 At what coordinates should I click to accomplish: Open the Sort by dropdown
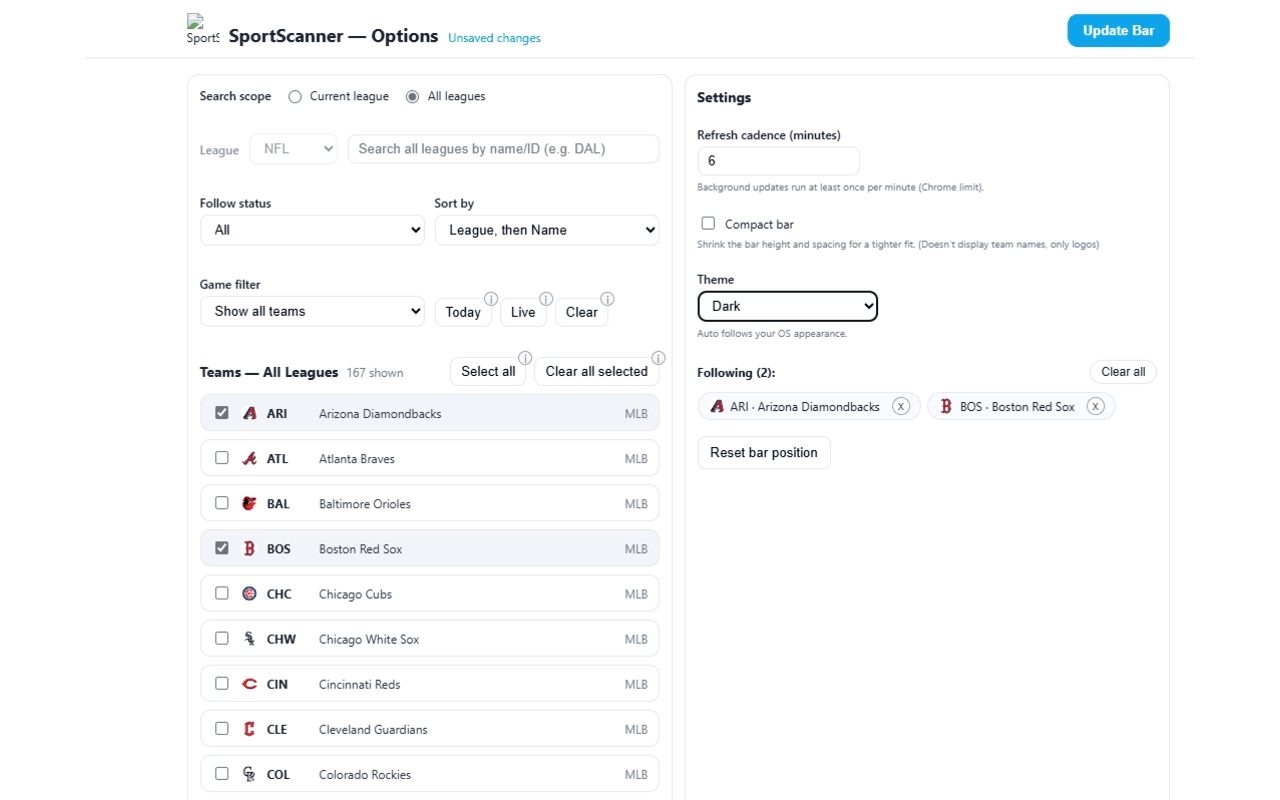(546, 230)
